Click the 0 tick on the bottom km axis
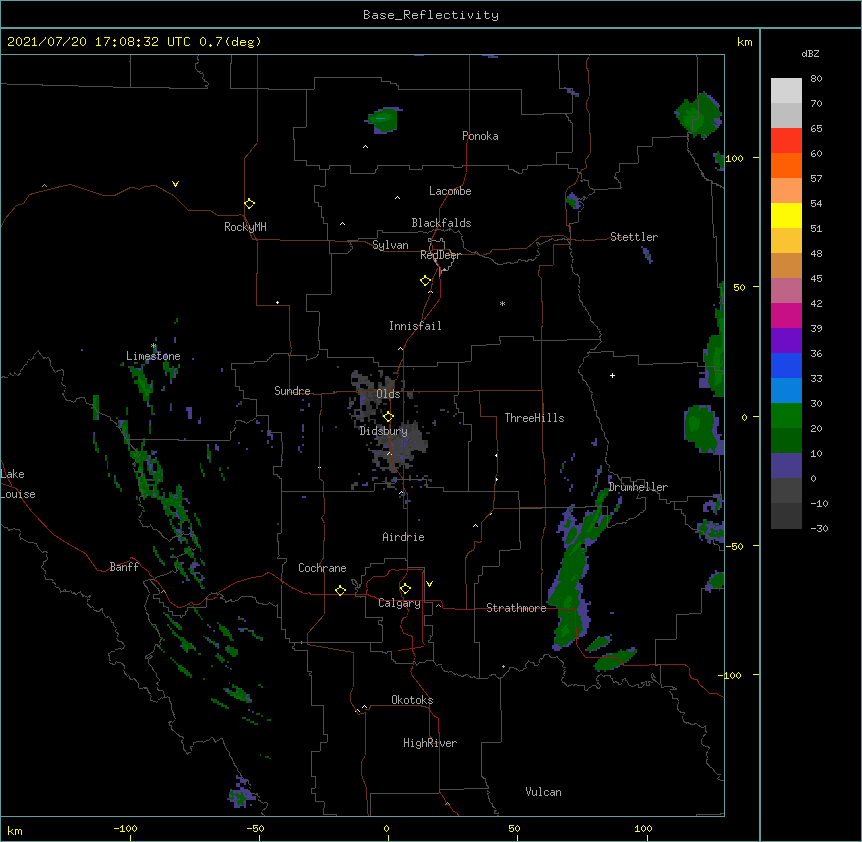862x842 pixels. point(386,829)
